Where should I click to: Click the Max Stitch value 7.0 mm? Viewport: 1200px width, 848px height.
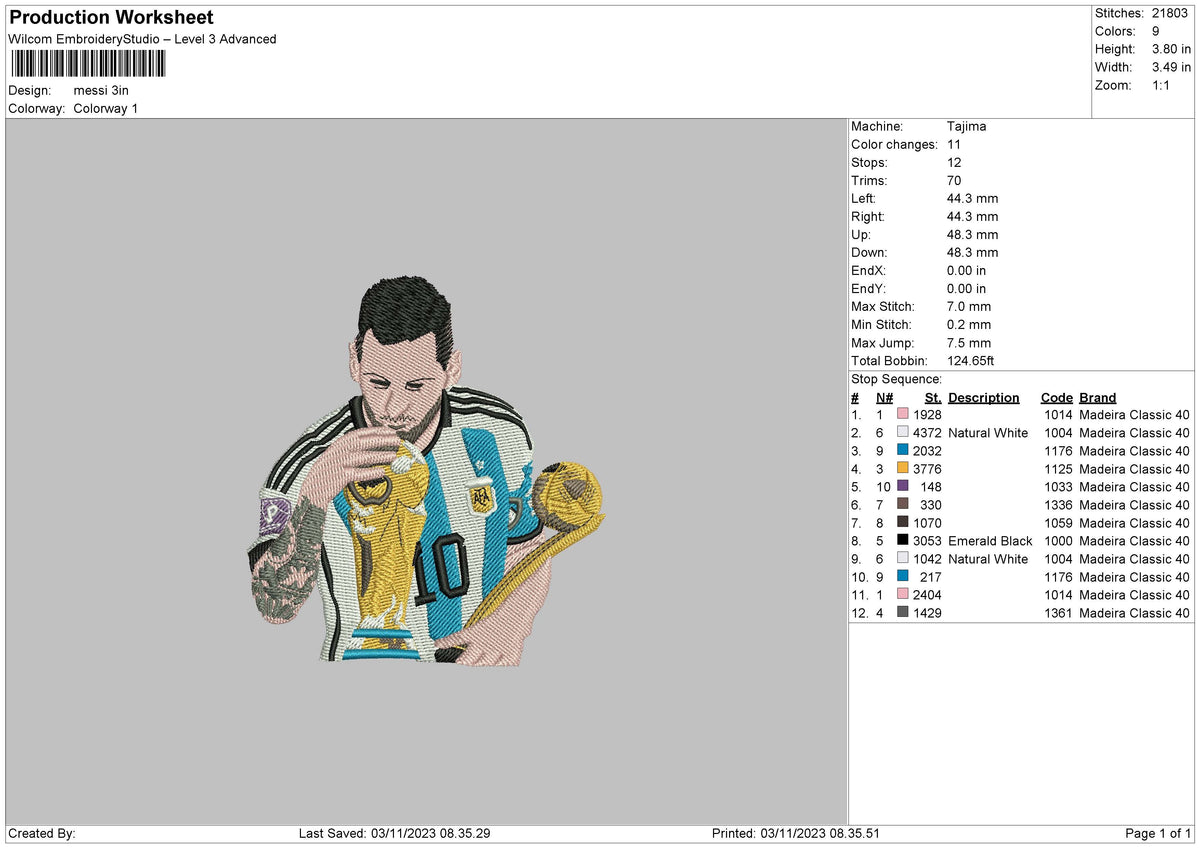coord(969,307)
